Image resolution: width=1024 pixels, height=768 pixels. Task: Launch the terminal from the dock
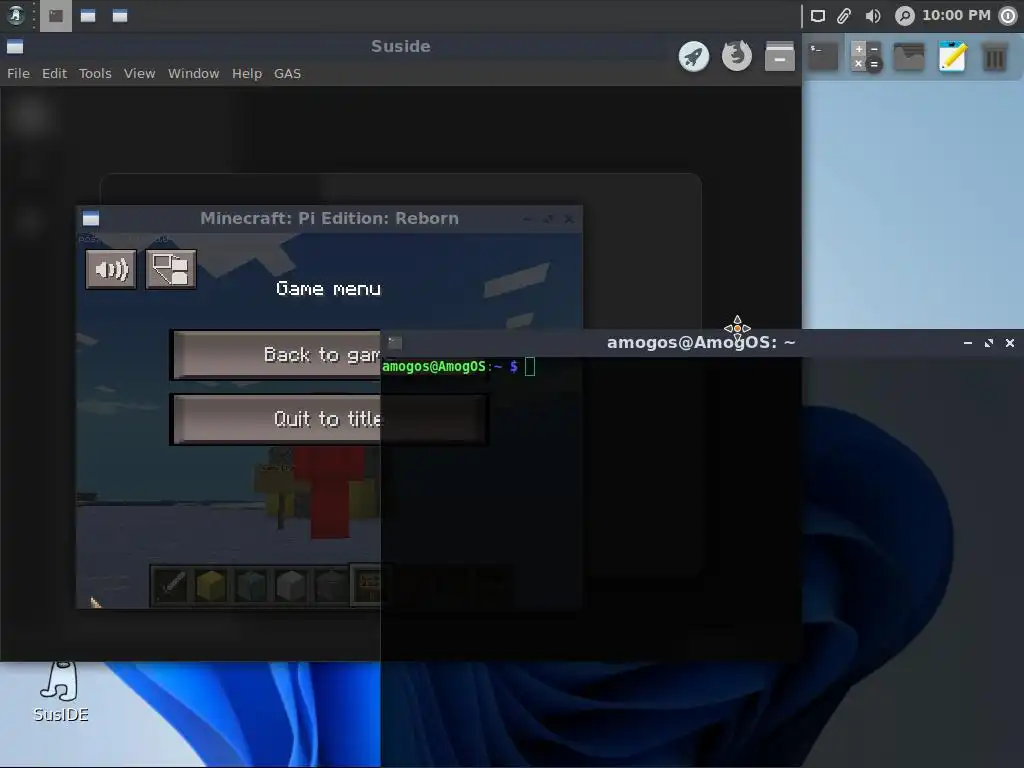point(823,57)
